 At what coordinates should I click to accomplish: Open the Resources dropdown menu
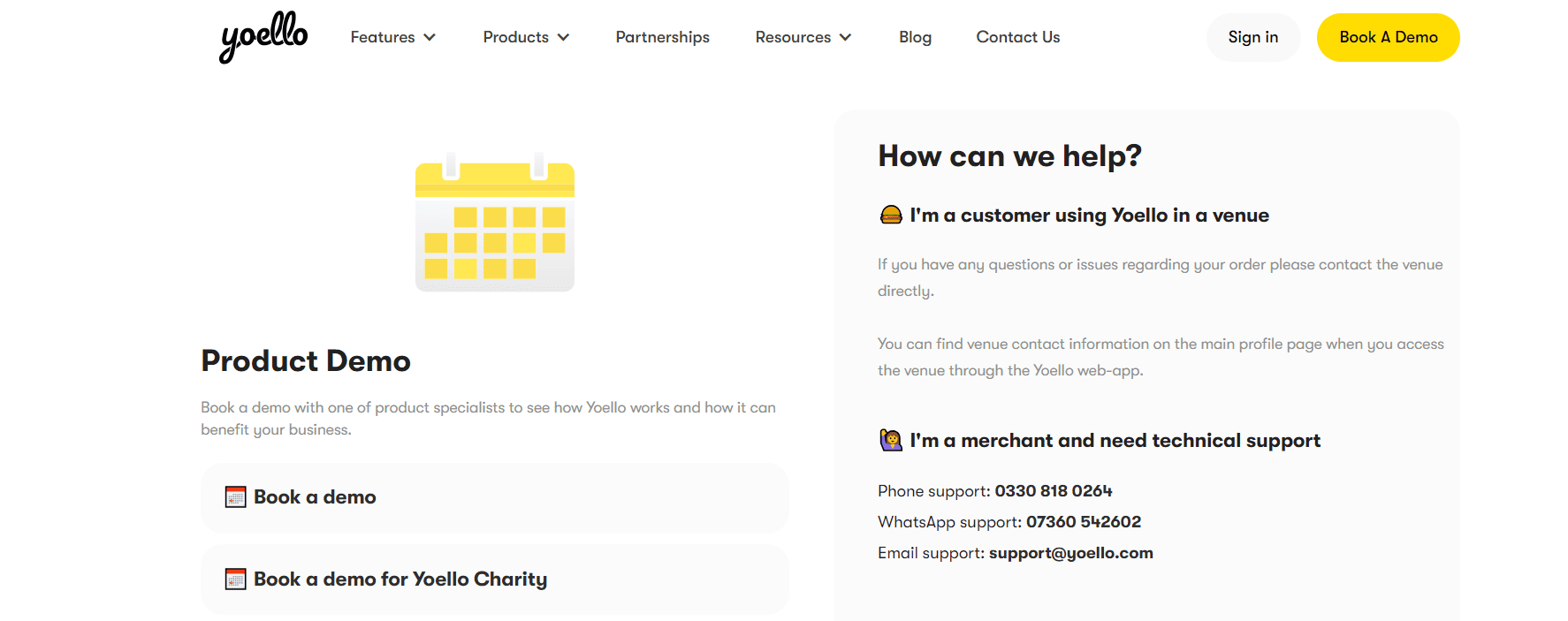pos(803,37)
